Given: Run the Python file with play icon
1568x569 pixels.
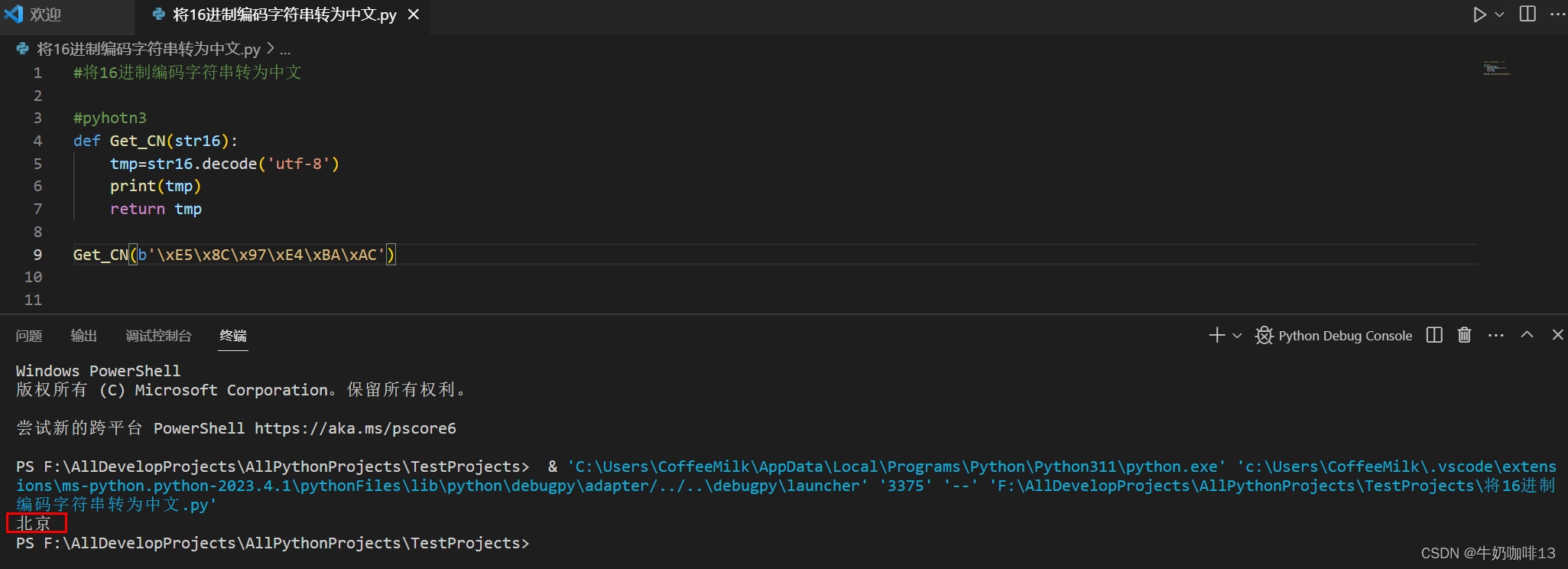Looking at the screenshot, I should coord(1480,15).
